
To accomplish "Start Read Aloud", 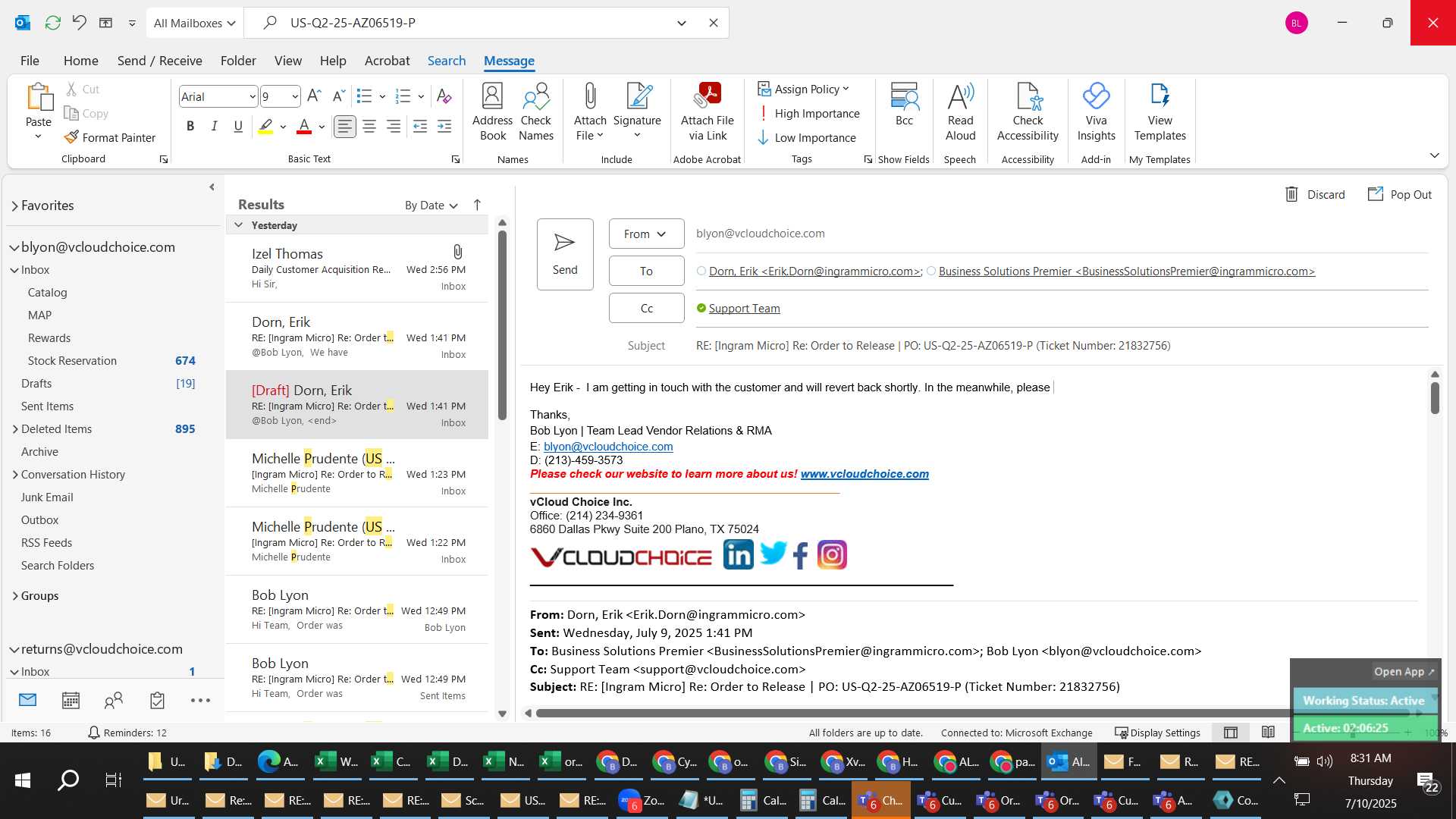I will pyautogui.click(x=960, y=112).
